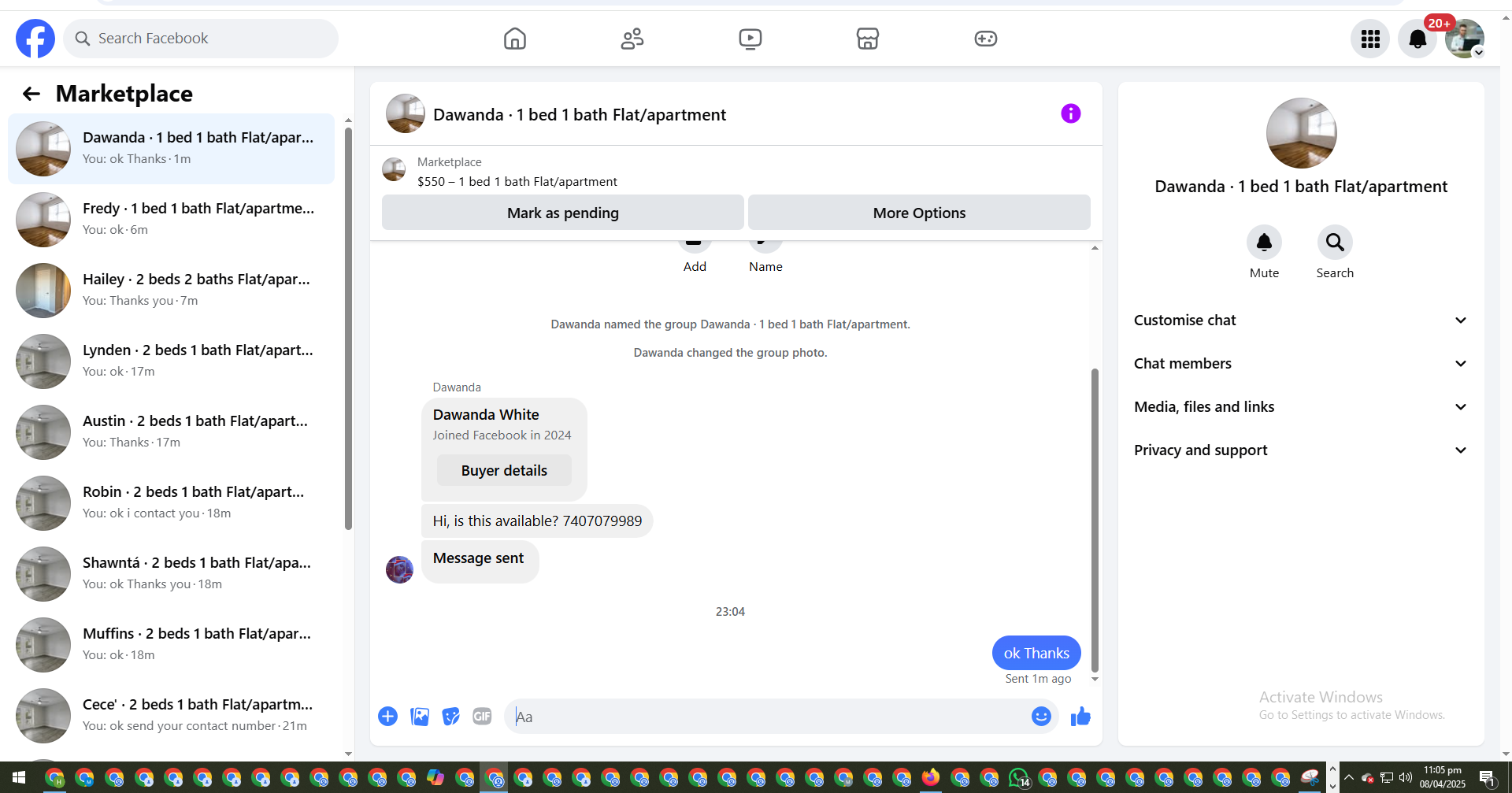The height and width of the screenshot is (793, 1512).
Task: Open Buyer details for Dawanda White
Action: [x=504, y=470]
